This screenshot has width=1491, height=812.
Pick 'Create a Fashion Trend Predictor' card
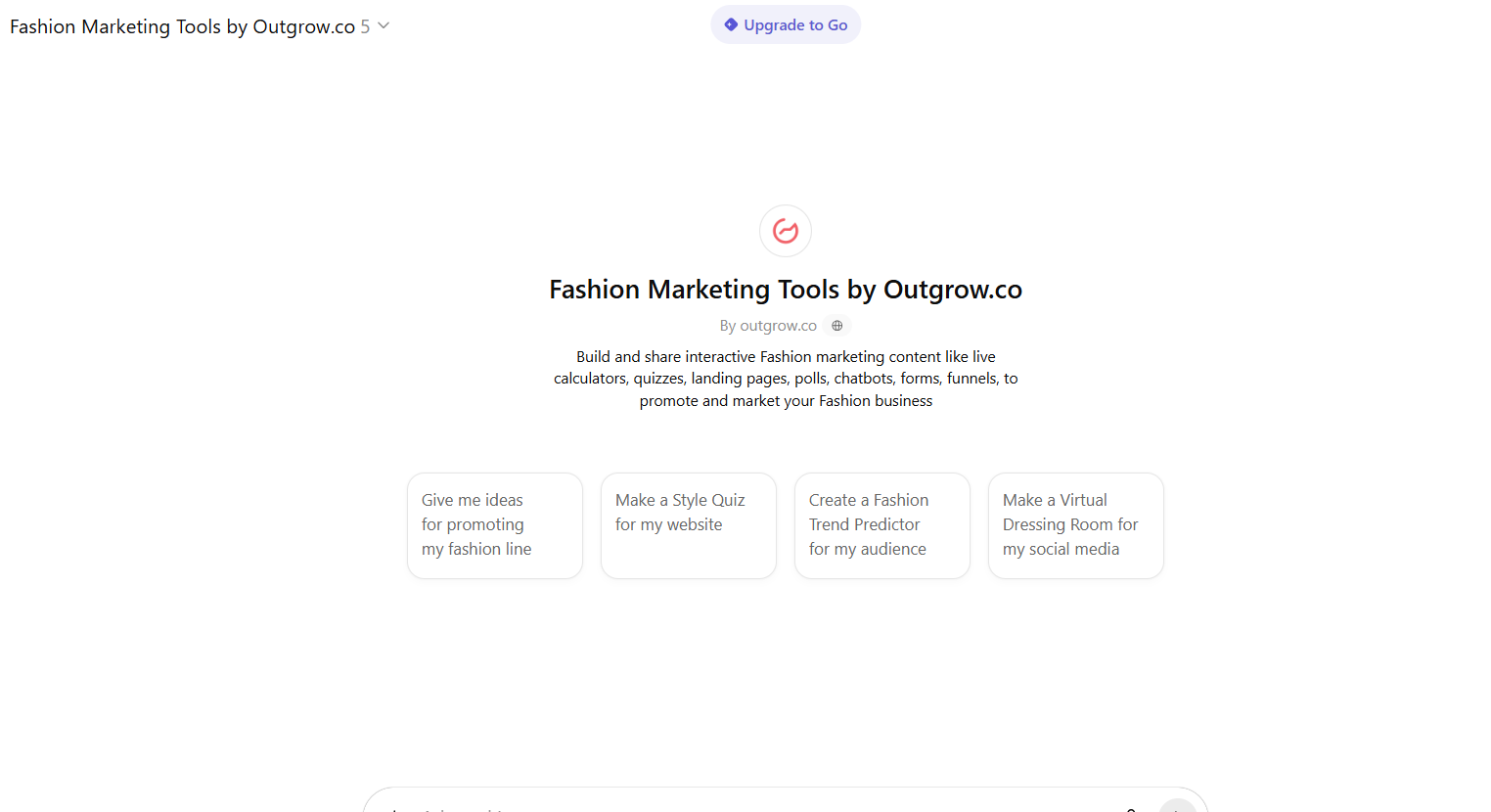point(881,525)
